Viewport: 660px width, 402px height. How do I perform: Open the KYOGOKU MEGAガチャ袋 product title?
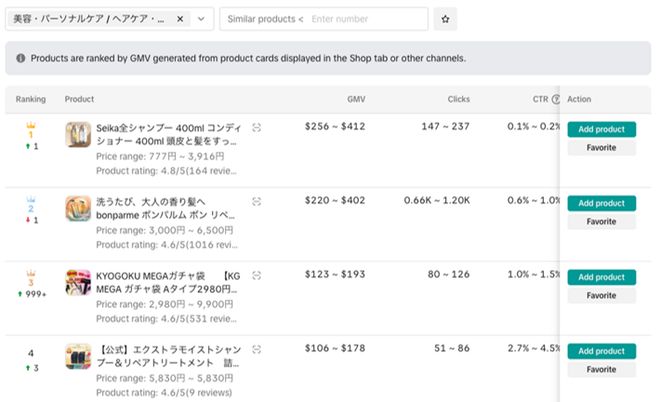(x=168, y=282)
